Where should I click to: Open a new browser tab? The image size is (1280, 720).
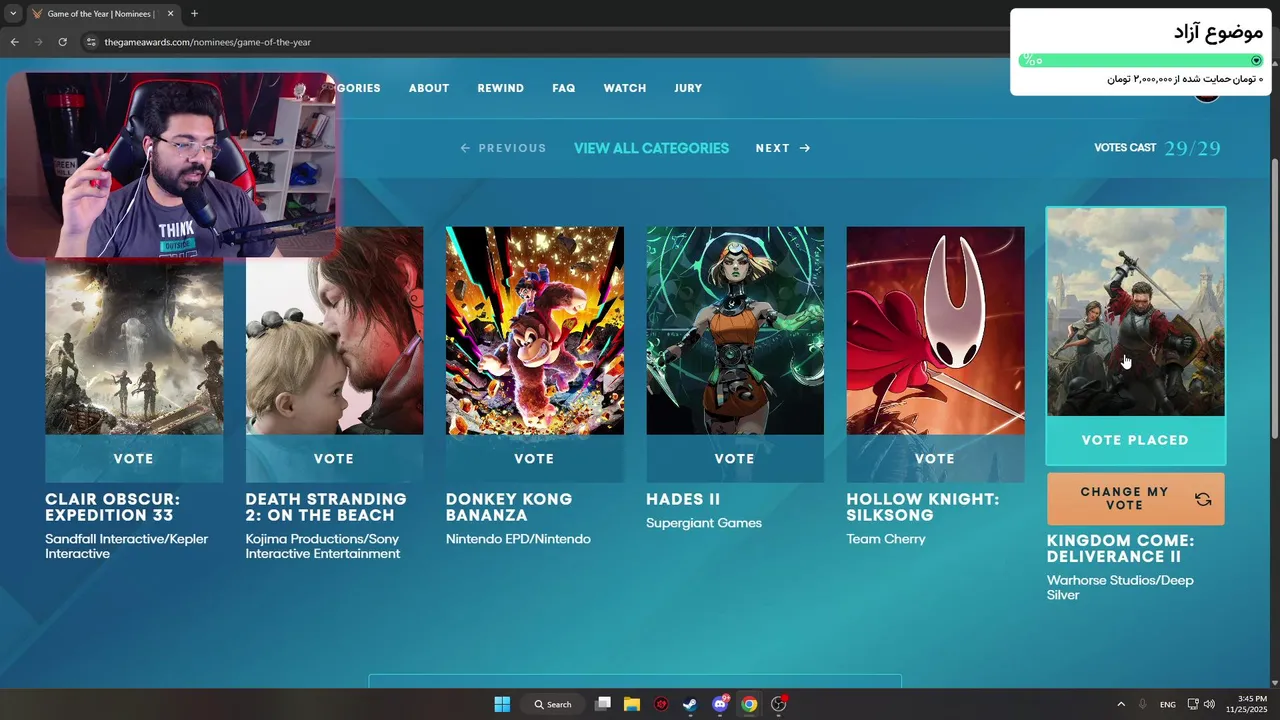pyautogui.click(x=194, y=14)
